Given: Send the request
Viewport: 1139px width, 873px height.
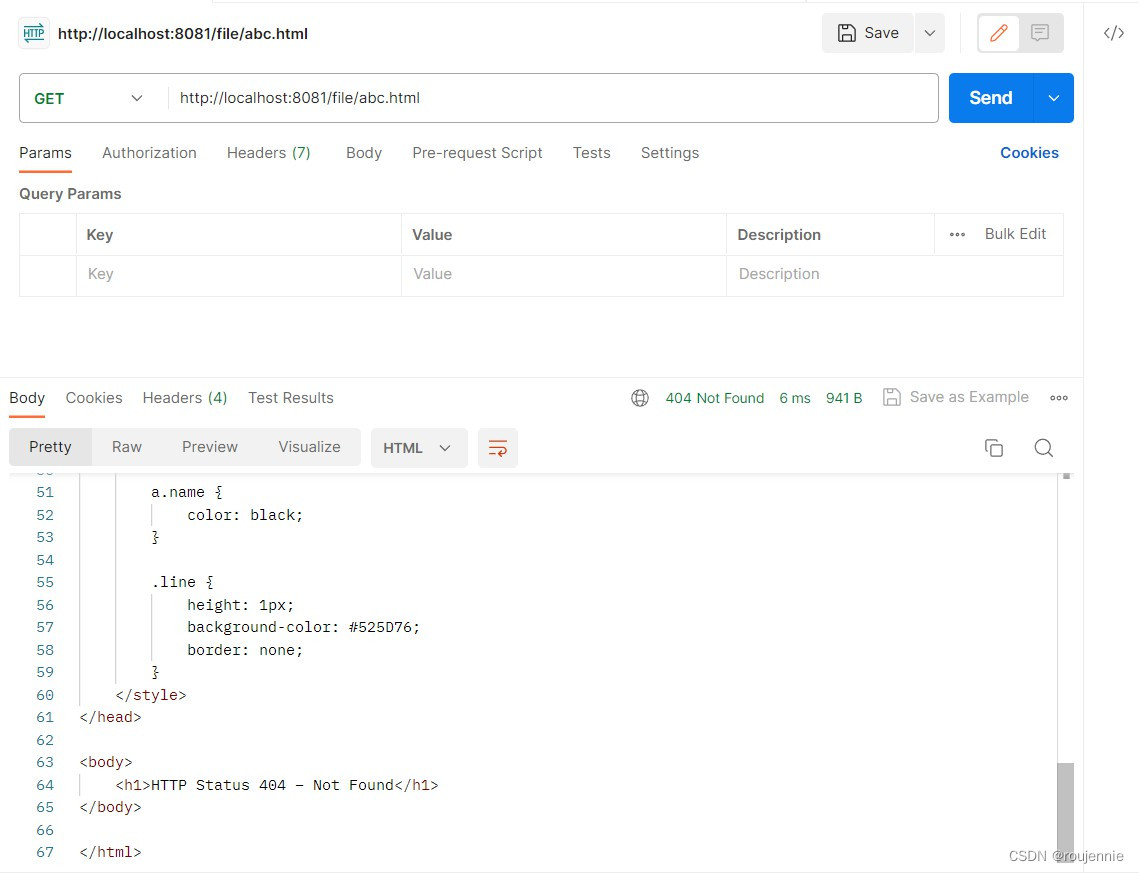Looking at the screenshot, I should [x=989, y=97].
